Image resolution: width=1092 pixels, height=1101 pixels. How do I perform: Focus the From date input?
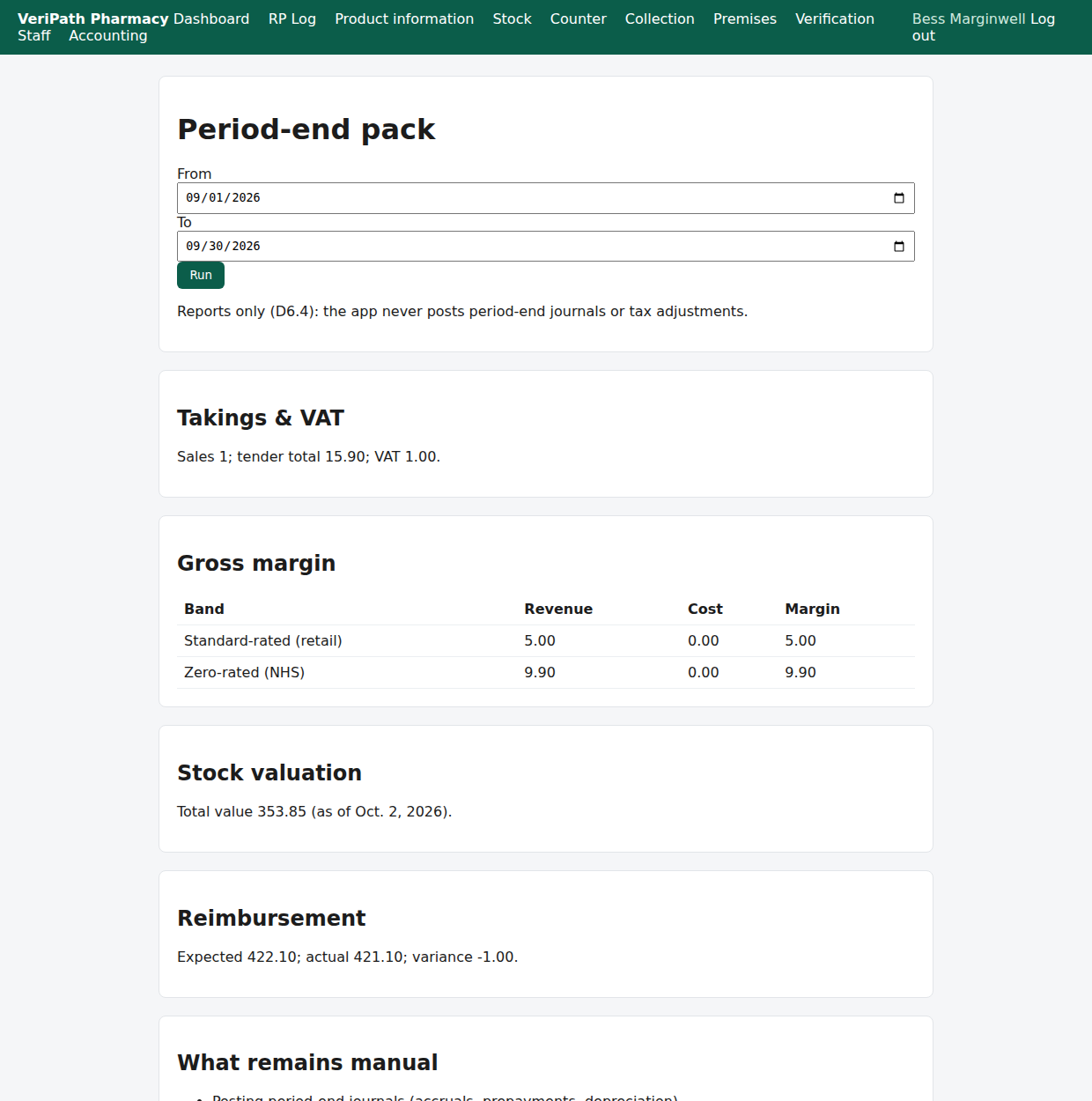pyautogui.click(x=546, y=198)
